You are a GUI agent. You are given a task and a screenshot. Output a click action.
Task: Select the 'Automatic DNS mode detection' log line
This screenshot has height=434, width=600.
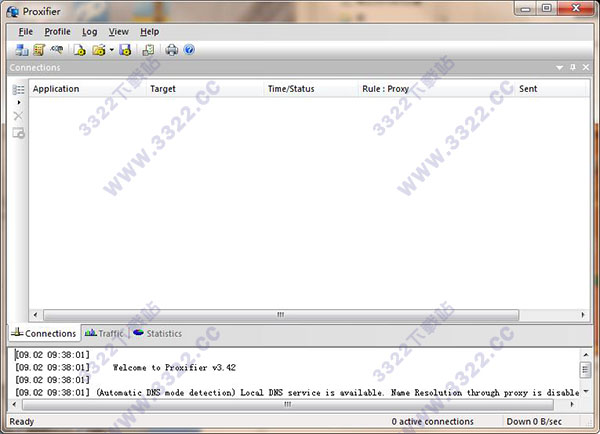click(297, 393)
